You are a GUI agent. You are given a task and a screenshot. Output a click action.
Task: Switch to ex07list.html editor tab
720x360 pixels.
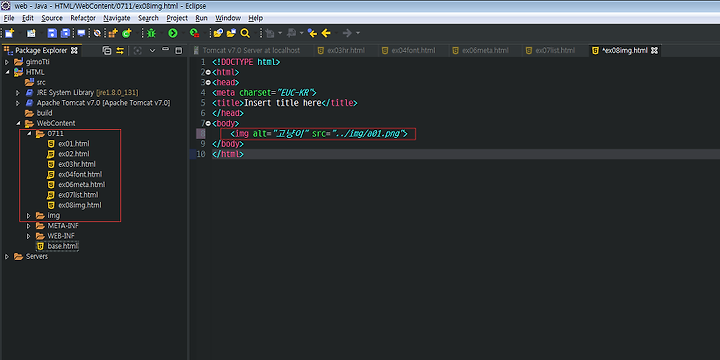point(550,51)
